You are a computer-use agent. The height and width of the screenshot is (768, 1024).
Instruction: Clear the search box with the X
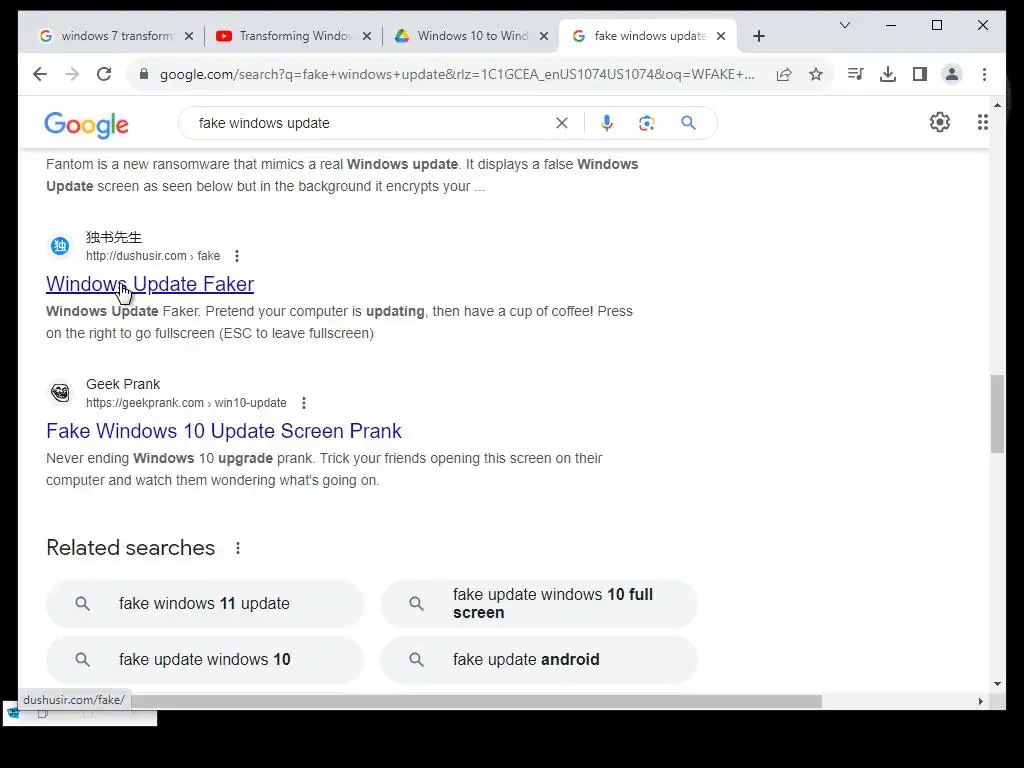[562, 123]
